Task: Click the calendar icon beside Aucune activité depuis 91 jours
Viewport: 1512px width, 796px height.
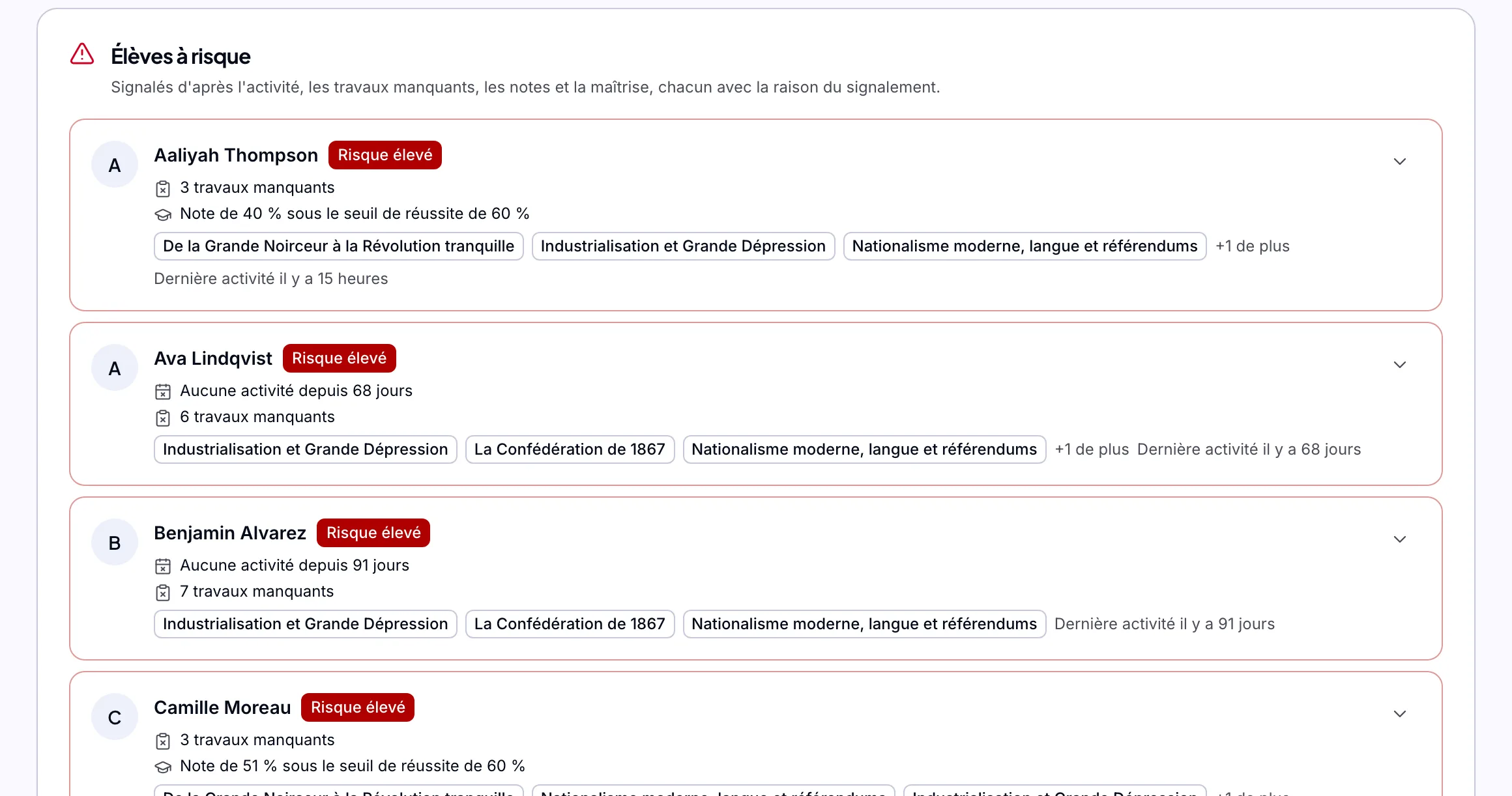Action: (x=163, y=566)
